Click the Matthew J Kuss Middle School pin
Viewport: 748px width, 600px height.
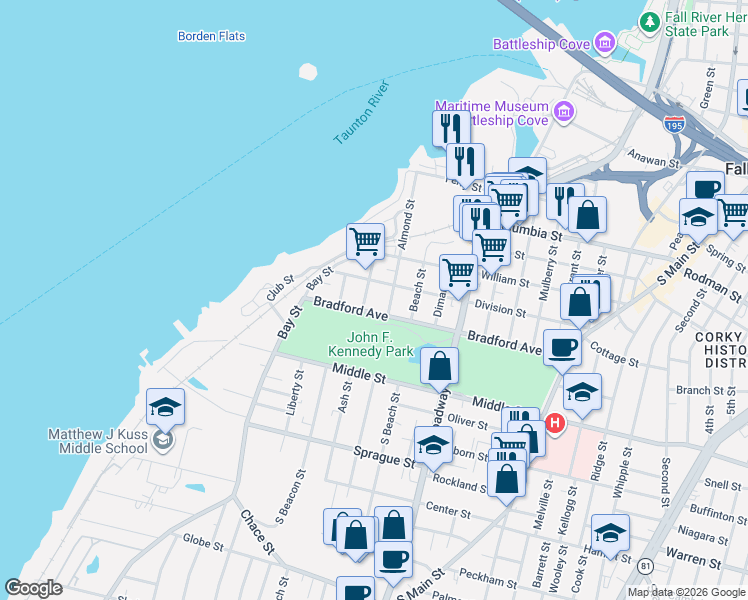pyautogui.click(x=162, y=442)
